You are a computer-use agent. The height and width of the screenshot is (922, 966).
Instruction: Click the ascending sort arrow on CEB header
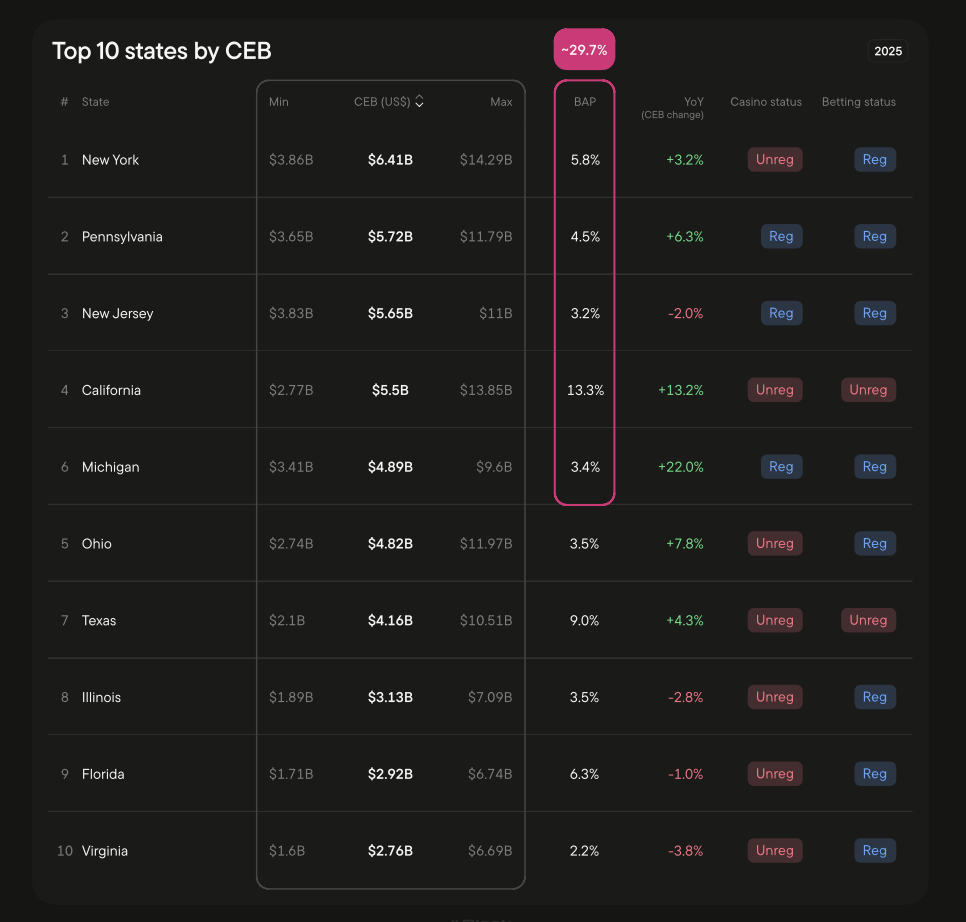420,98
